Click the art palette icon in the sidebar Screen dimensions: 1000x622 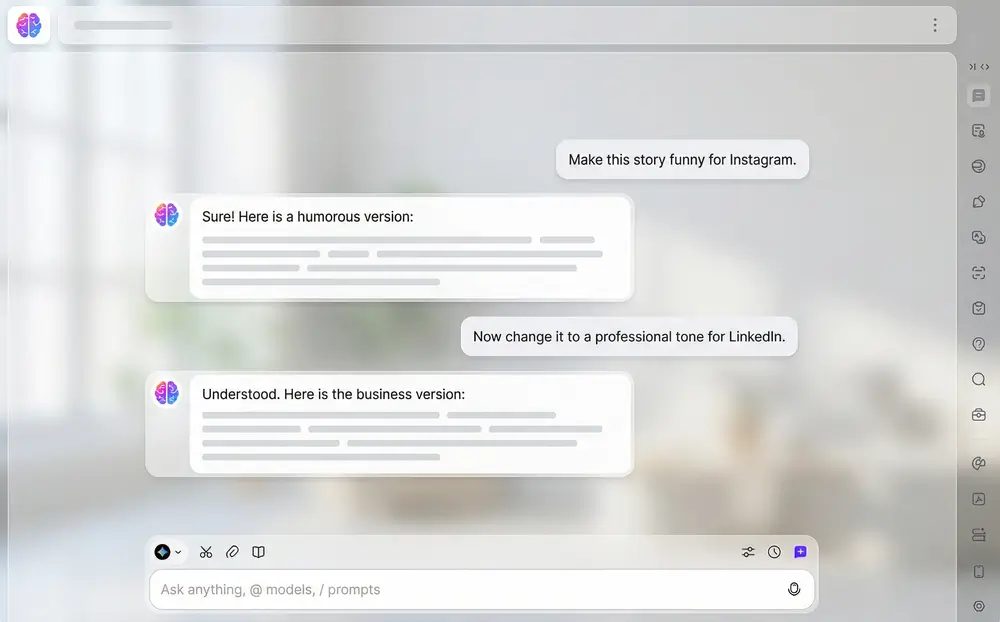pos(978,463)
